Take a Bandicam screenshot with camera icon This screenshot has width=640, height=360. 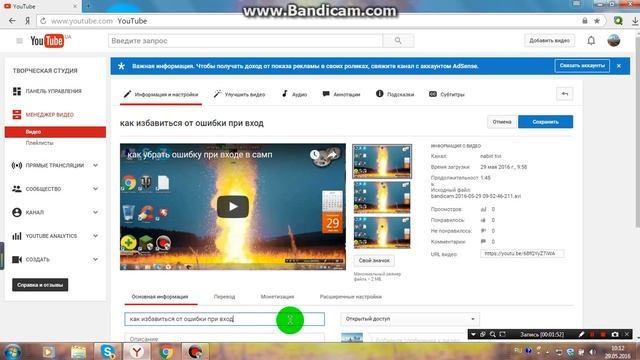point(615,334)
